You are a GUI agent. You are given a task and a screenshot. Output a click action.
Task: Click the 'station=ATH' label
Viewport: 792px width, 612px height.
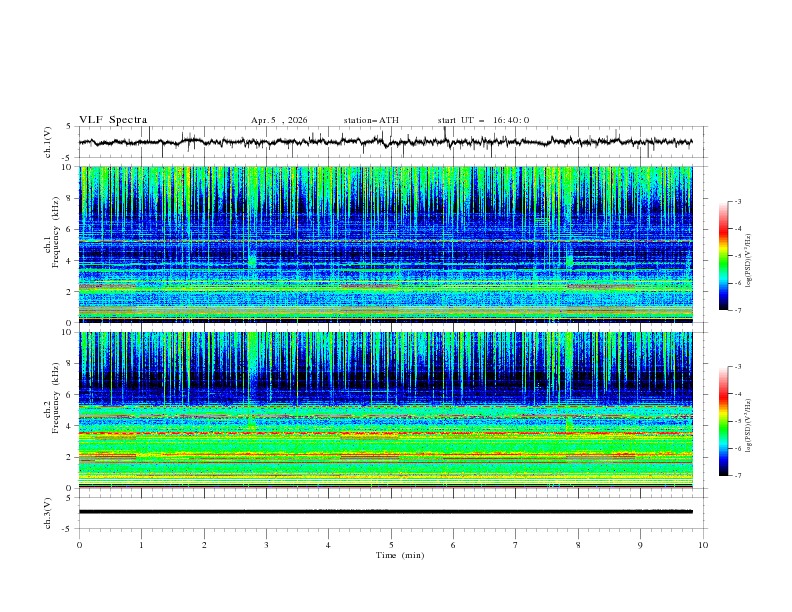click(x=371, y=120)
